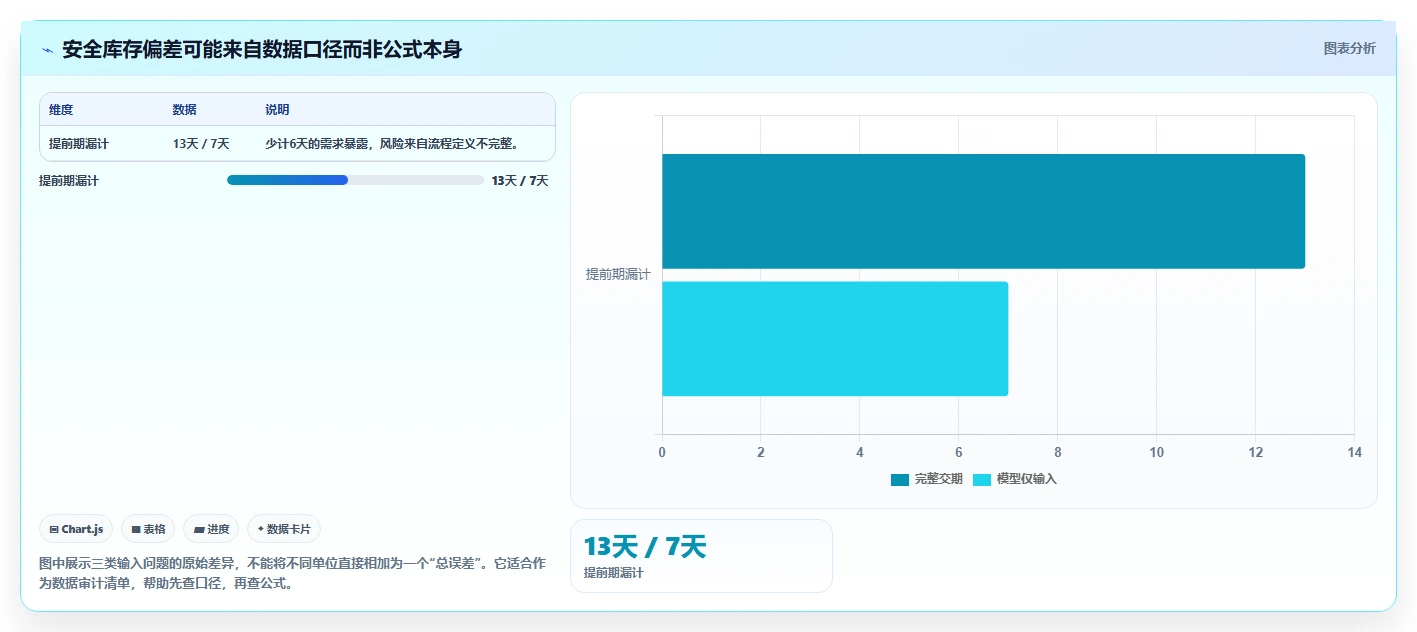Select the 进度 tag chip
Screen dimensions: 1417x632
[x=211, y=529]
